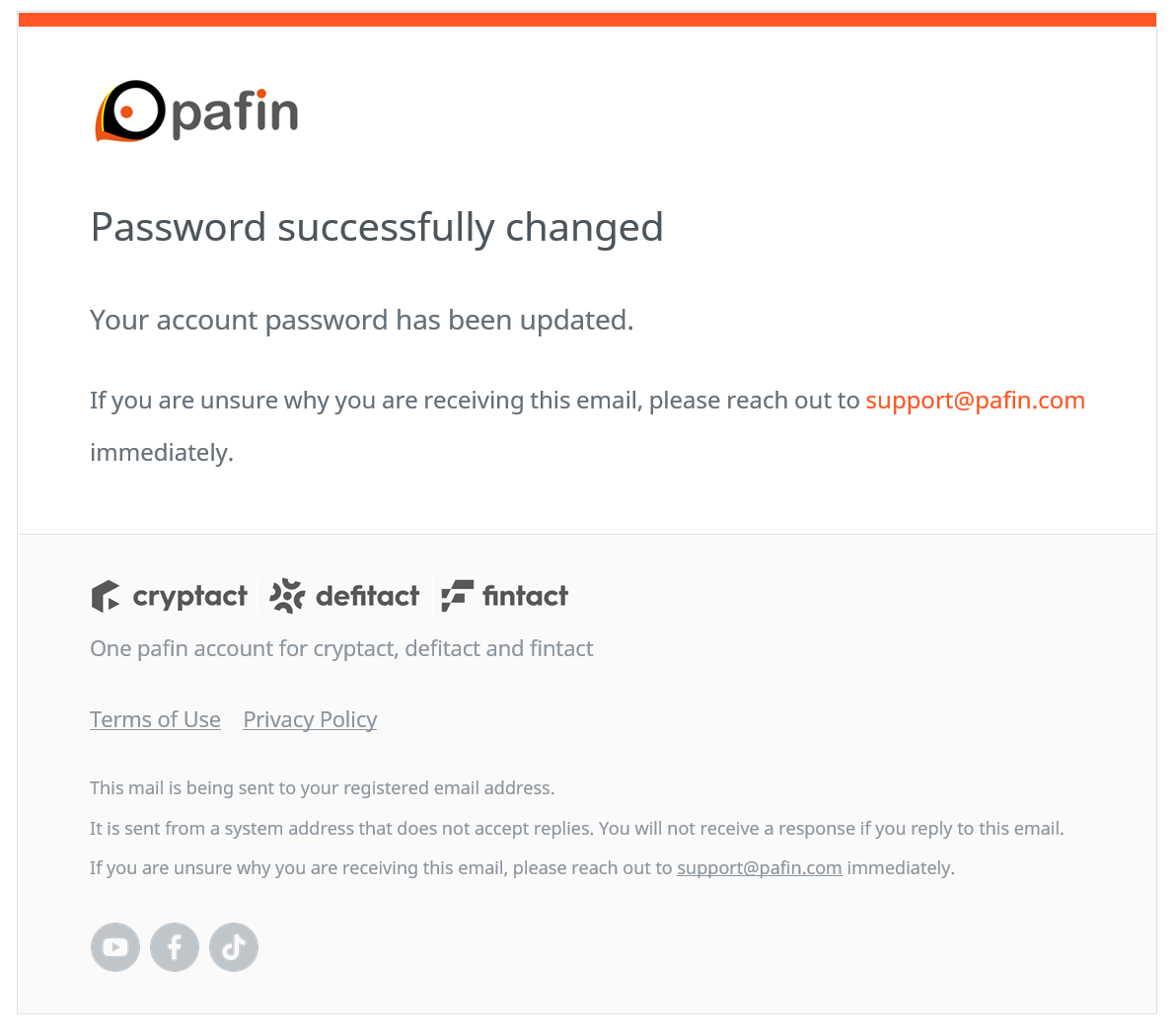1175x1036 pixels.
Task: Click "One pafin account" tagline text
Action: [341, 648]
